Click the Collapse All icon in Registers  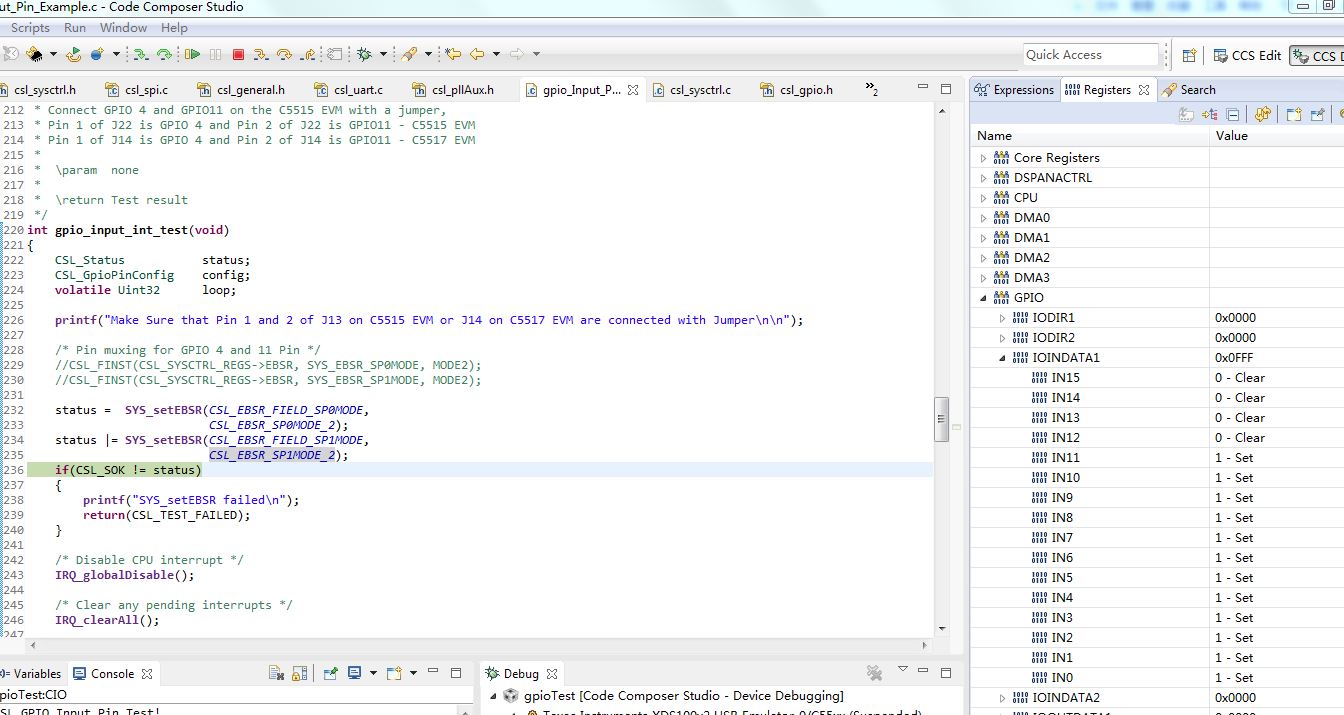coord(1233,115)
